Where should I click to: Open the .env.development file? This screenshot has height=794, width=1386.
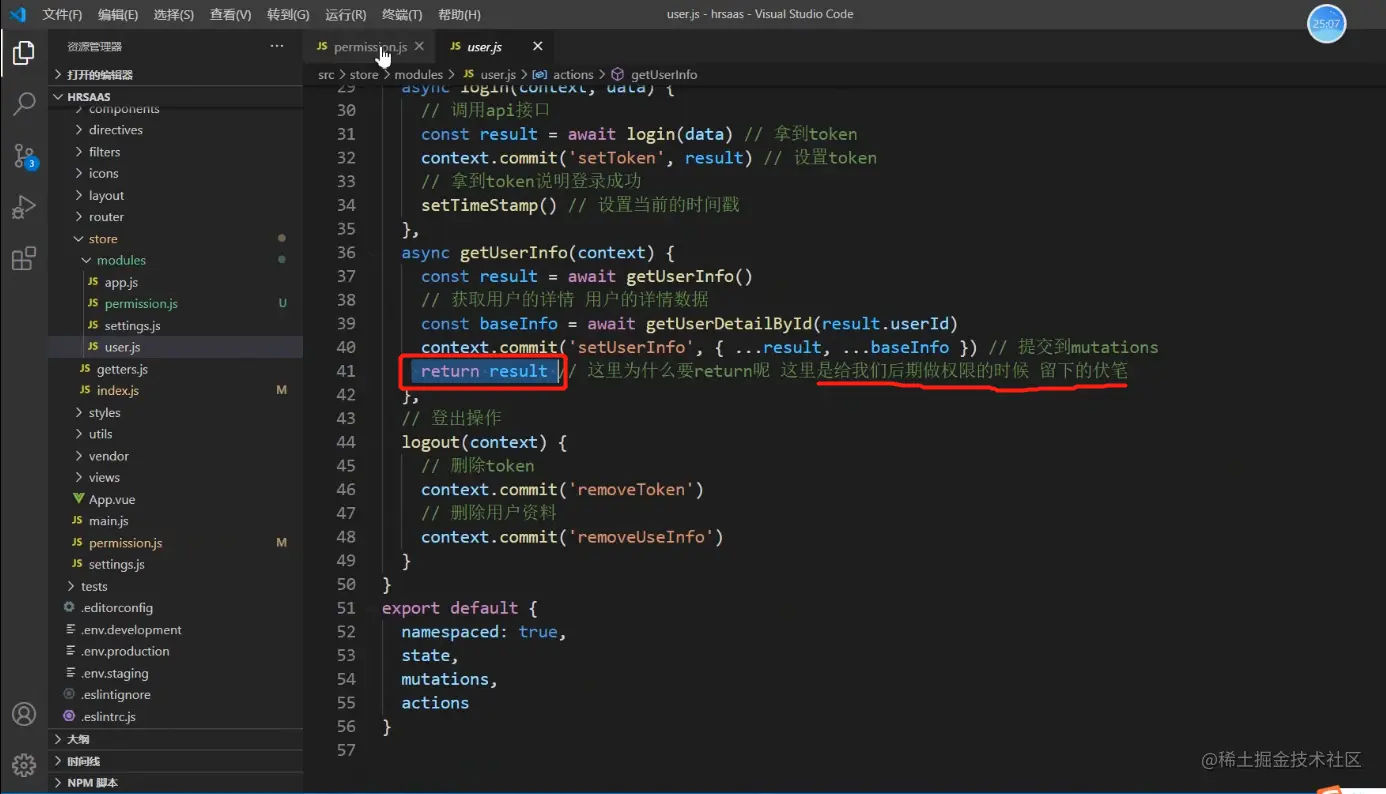pyautogui.click(x=176, y=630)
